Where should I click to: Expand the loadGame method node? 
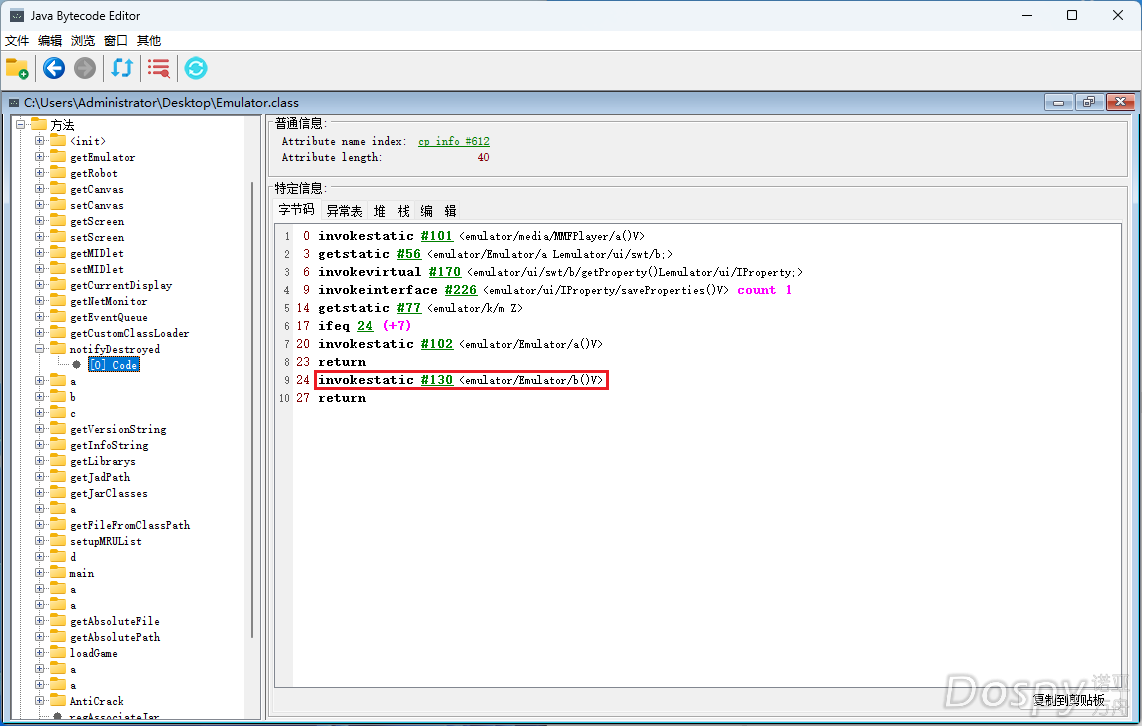coord(40,652)
